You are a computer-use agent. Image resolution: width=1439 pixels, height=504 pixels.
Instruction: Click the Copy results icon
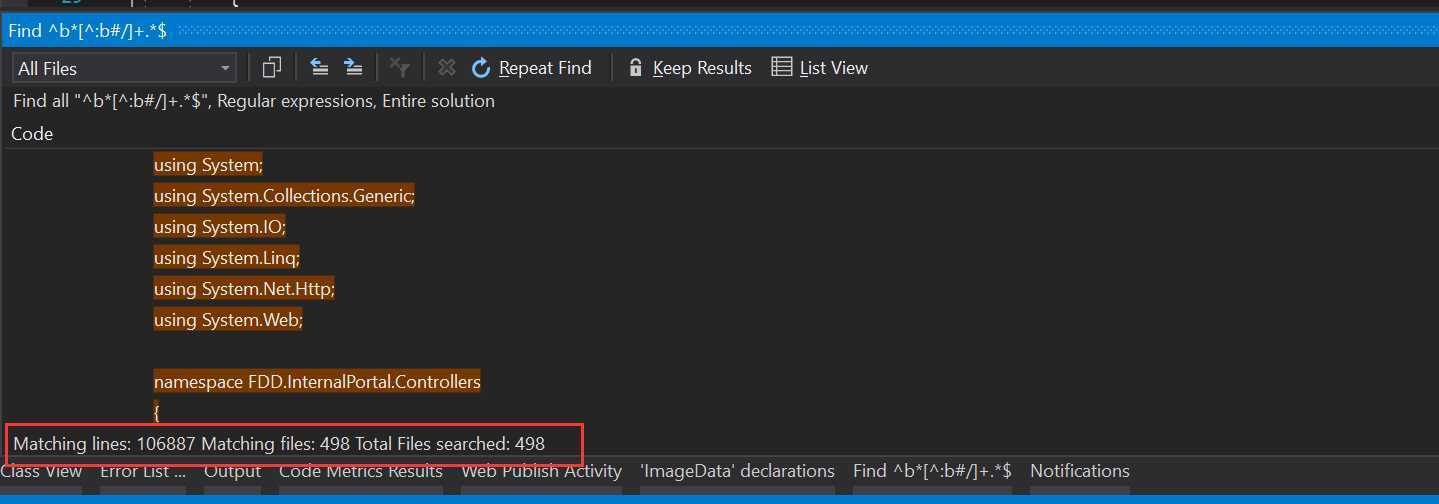click(271, 67)
